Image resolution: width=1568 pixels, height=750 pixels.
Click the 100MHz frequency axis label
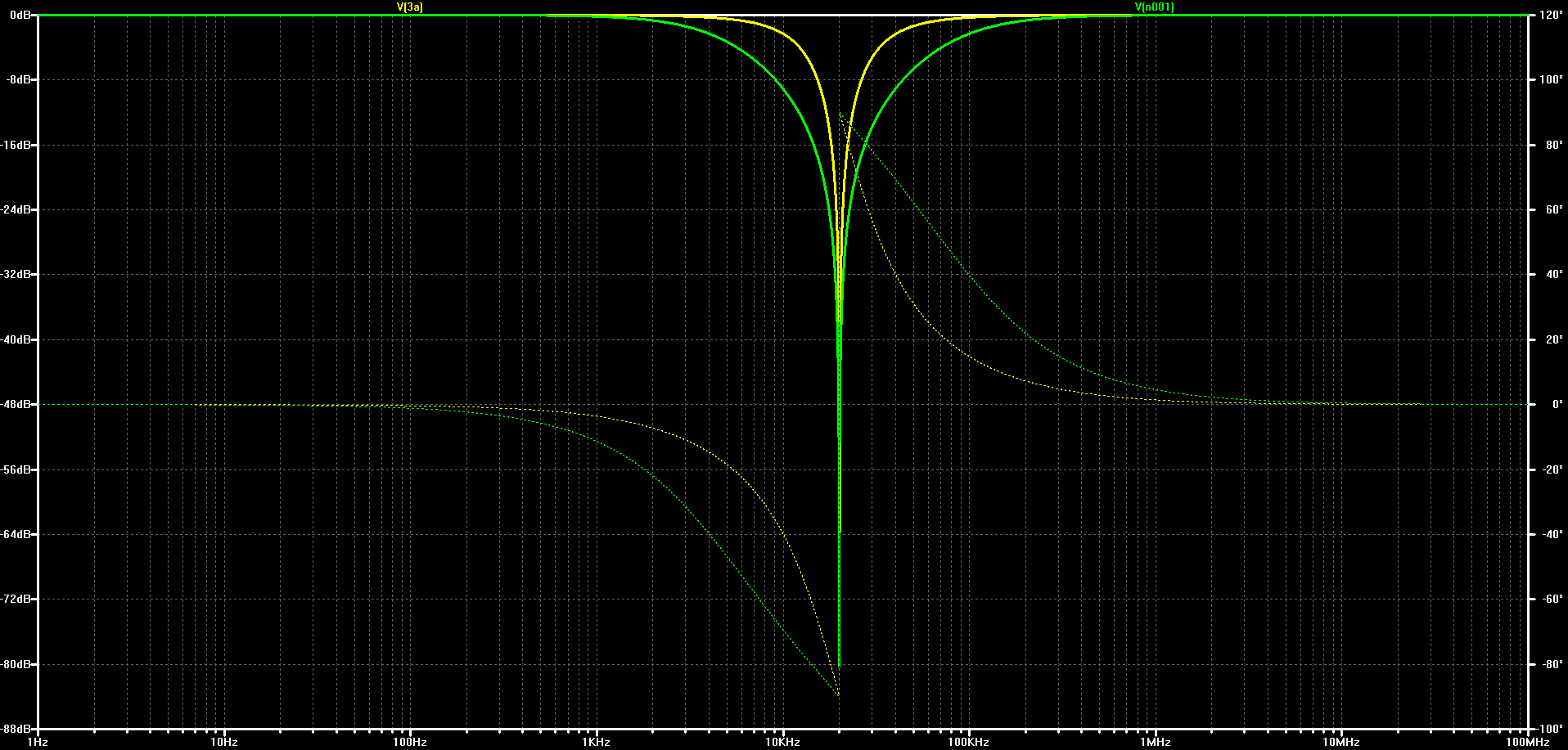click(1527, 743)
